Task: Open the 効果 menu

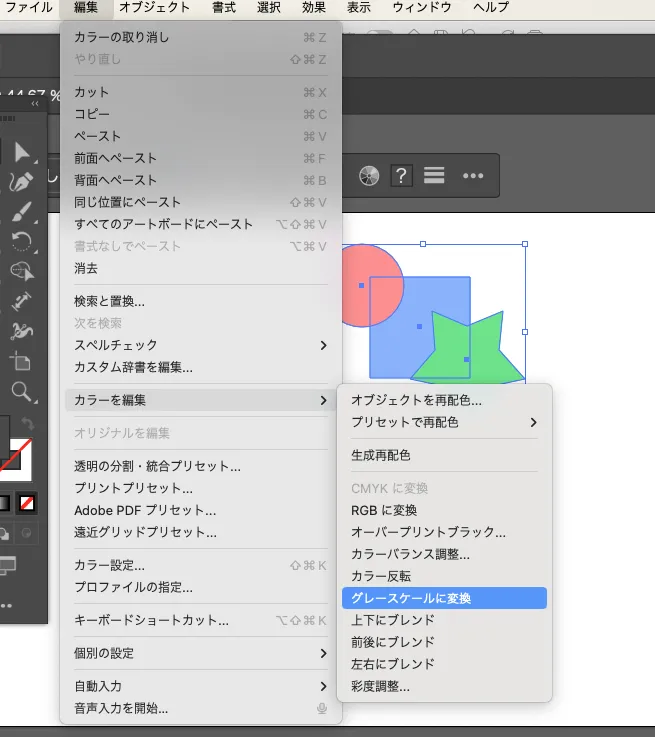Action: coord(314,7)
